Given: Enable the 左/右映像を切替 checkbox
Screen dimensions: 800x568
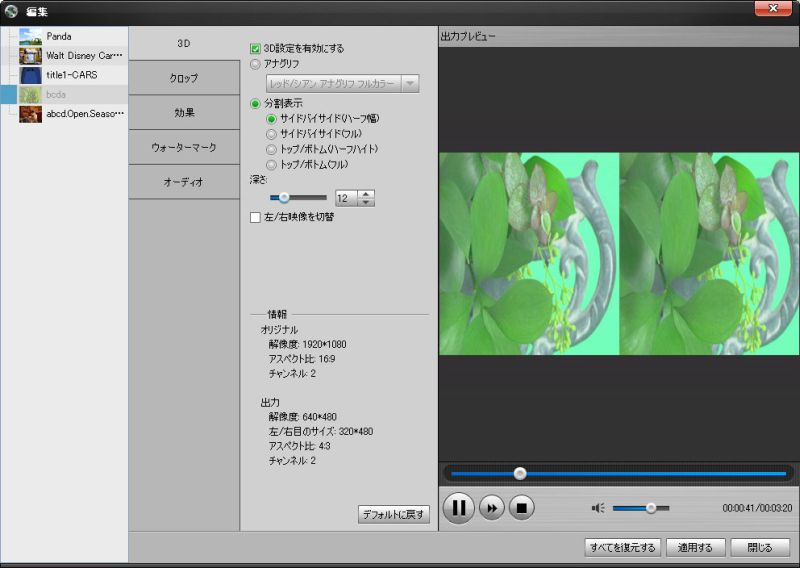Looking at the screenshot, I should click(255, 217).
